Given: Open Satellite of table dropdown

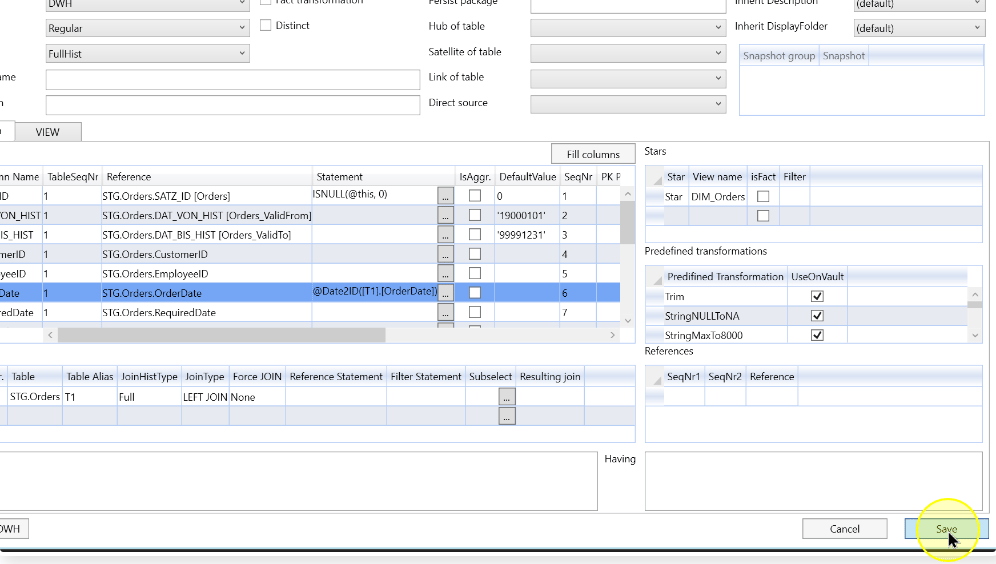Looking at the screenshot, I should (x=628, y=53).
